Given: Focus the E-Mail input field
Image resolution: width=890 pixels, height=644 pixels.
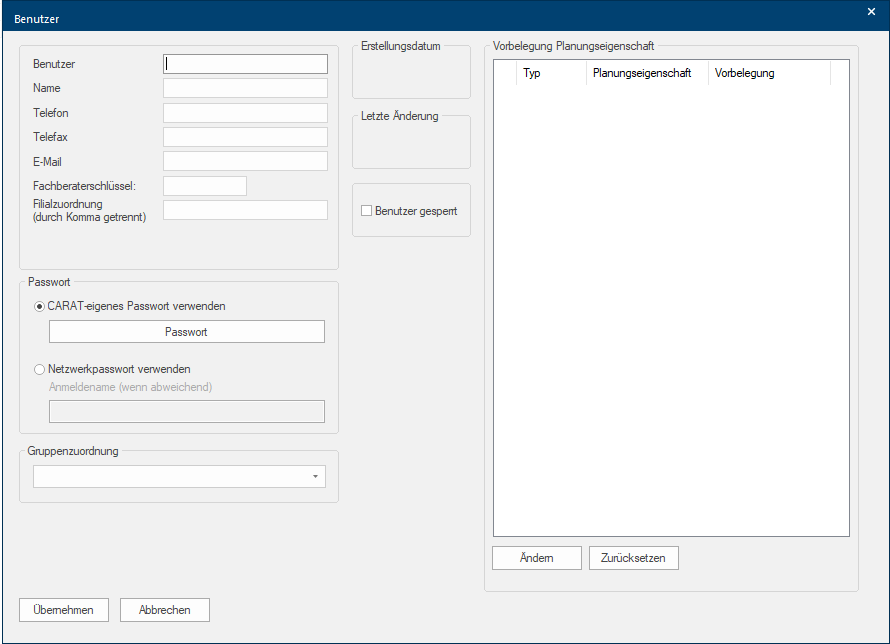Looking at the screenshot, I should coord(245,161).
